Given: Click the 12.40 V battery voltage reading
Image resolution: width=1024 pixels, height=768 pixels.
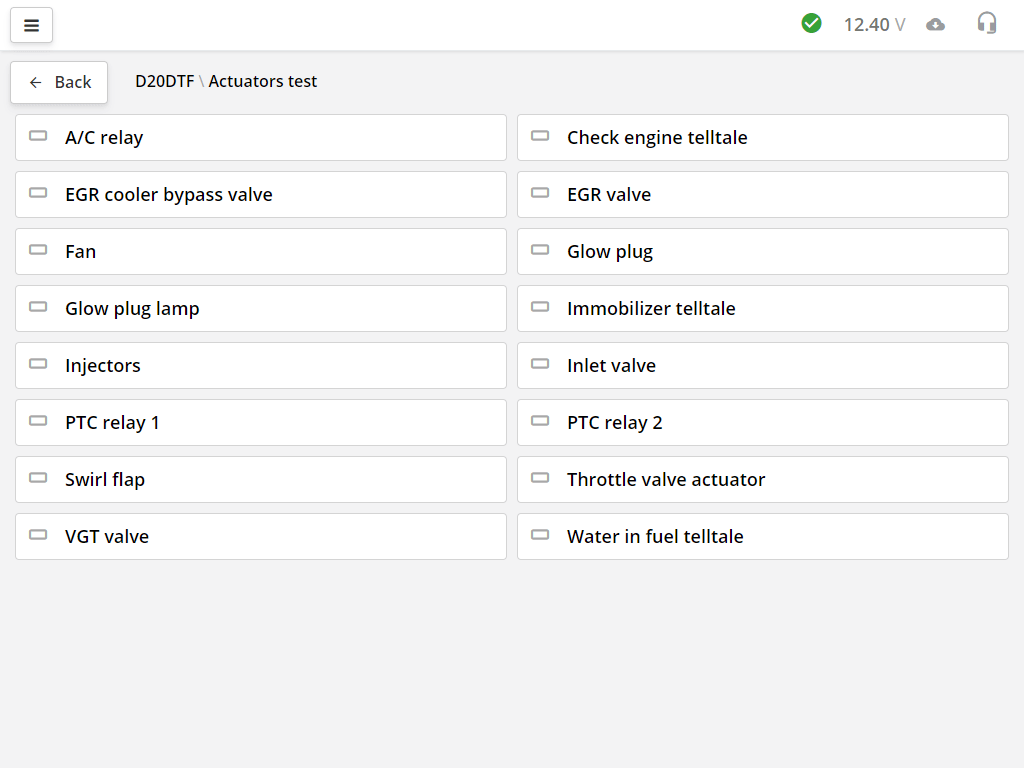Looking at the screenshot, I should pos(874,24).
